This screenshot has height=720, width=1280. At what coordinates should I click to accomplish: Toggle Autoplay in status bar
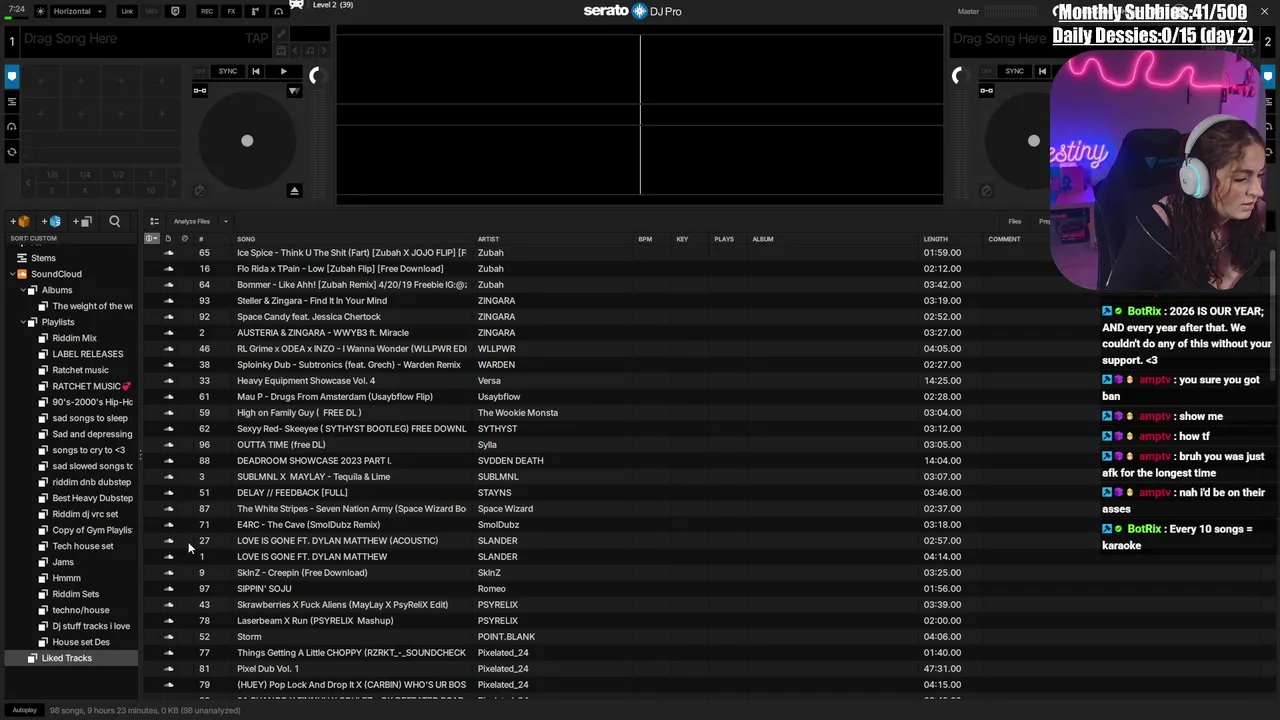click(x=25, y=710)
